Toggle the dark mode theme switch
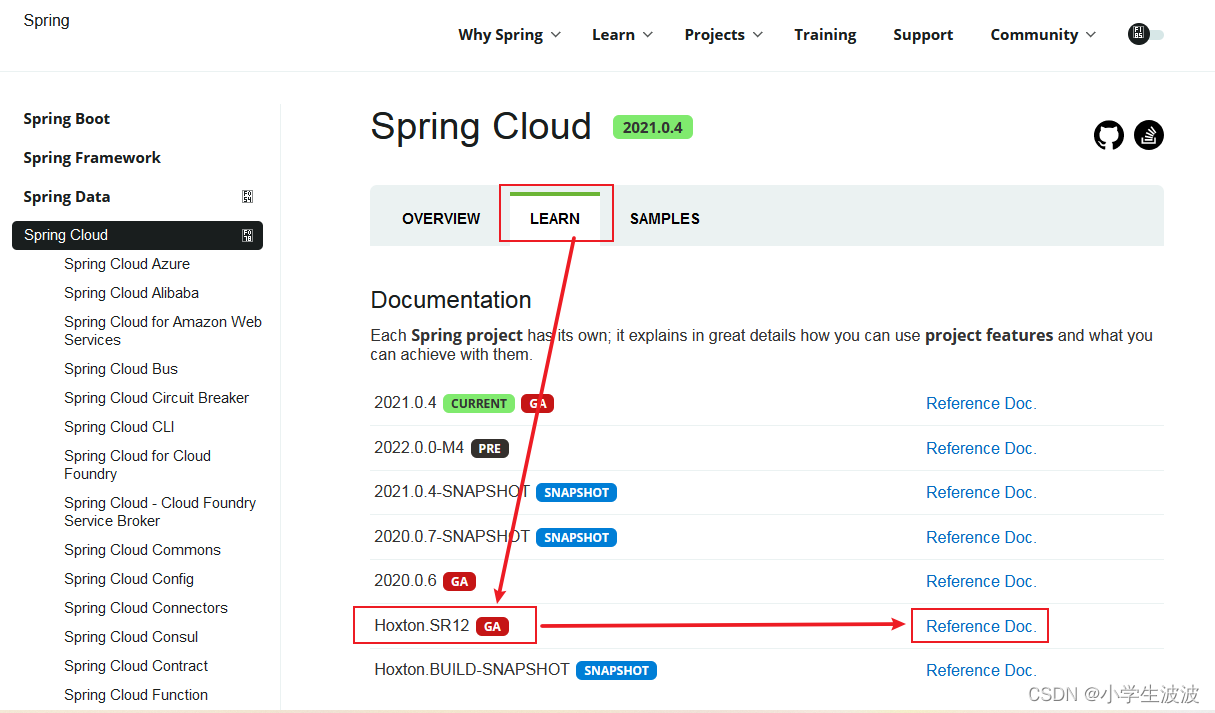This screenshot has height=713, width=1215. click(1146, 34)
